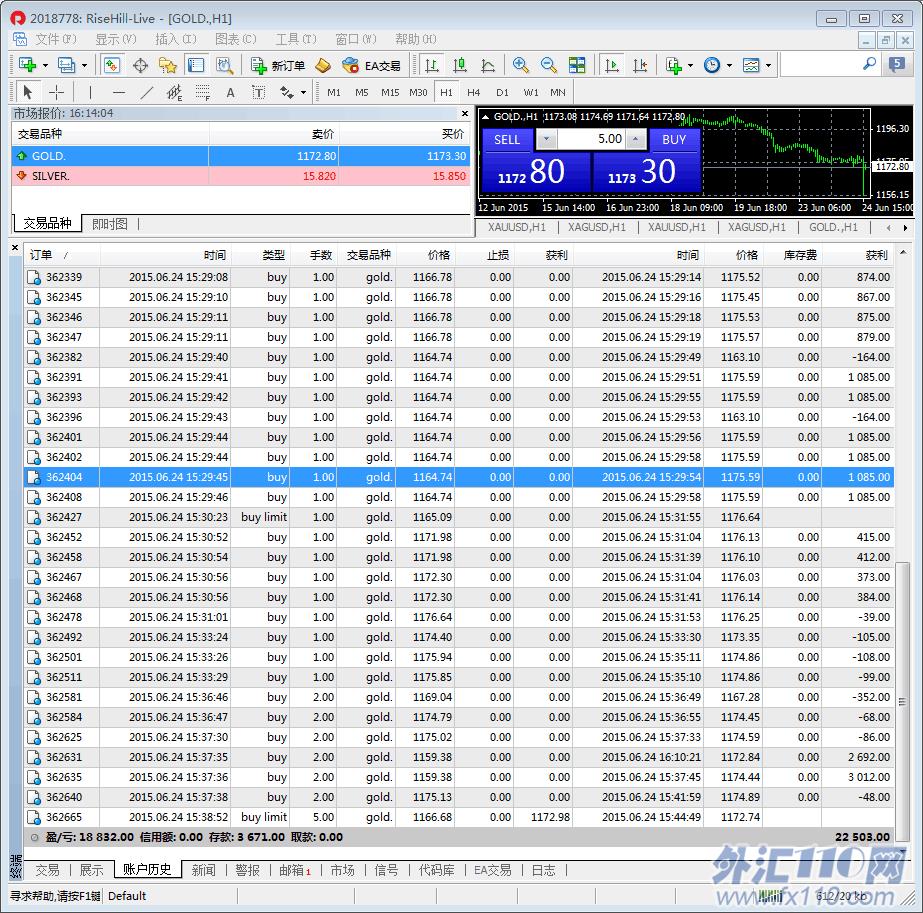The width and height of the screenshot is (923, 913).
Task: Open the 插入 menu
Action: (x=175, y=39)
